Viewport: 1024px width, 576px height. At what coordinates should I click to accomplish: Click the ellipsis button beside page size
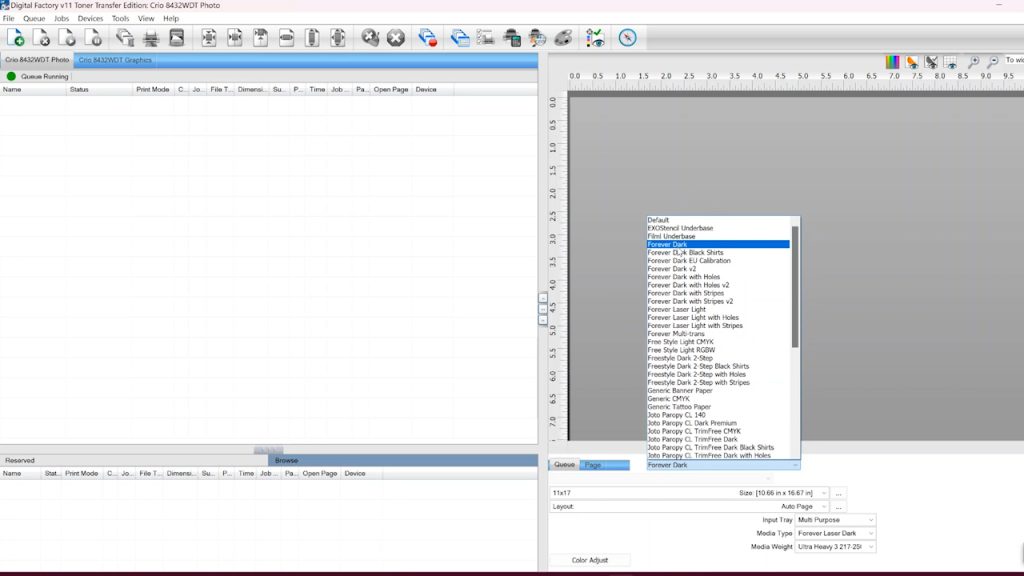coord(839,493)
